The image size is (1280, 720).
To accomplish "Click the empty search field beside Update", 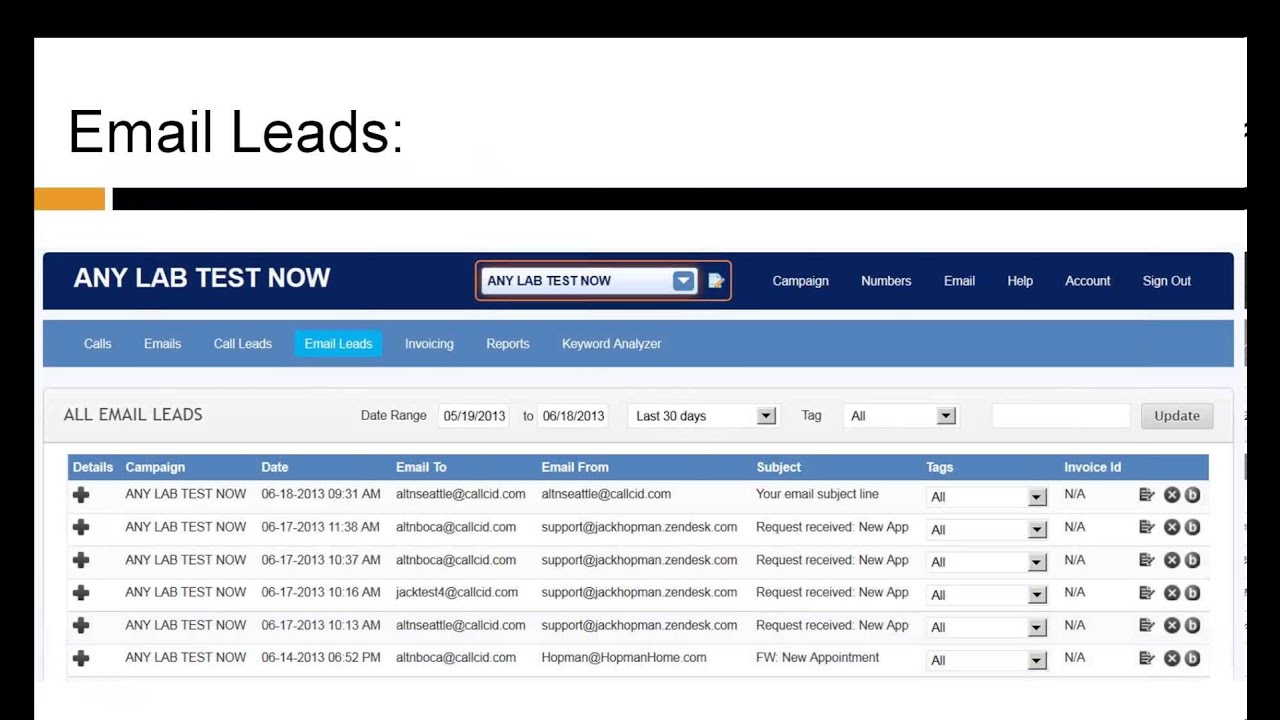I will [x=1061, y=416].
